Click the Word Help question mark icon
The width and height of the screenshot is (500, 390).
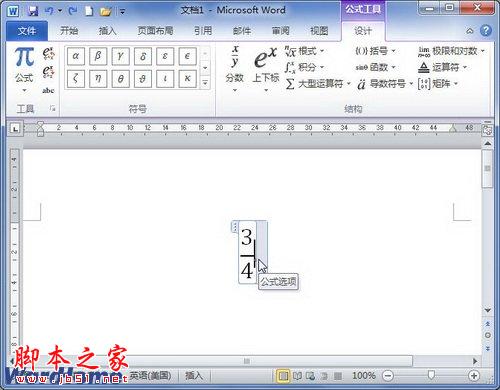pyautogui.click(x=486, y=31)
